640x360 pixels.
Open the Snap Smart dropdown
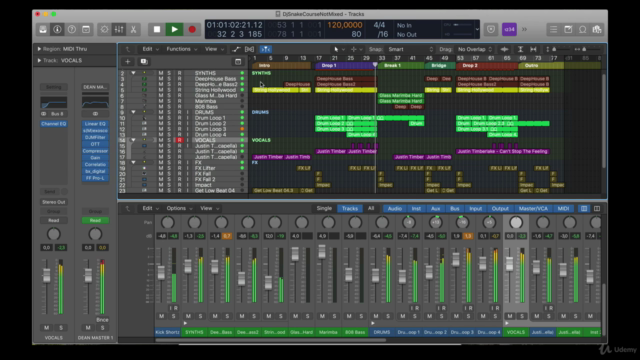point(410,49)
